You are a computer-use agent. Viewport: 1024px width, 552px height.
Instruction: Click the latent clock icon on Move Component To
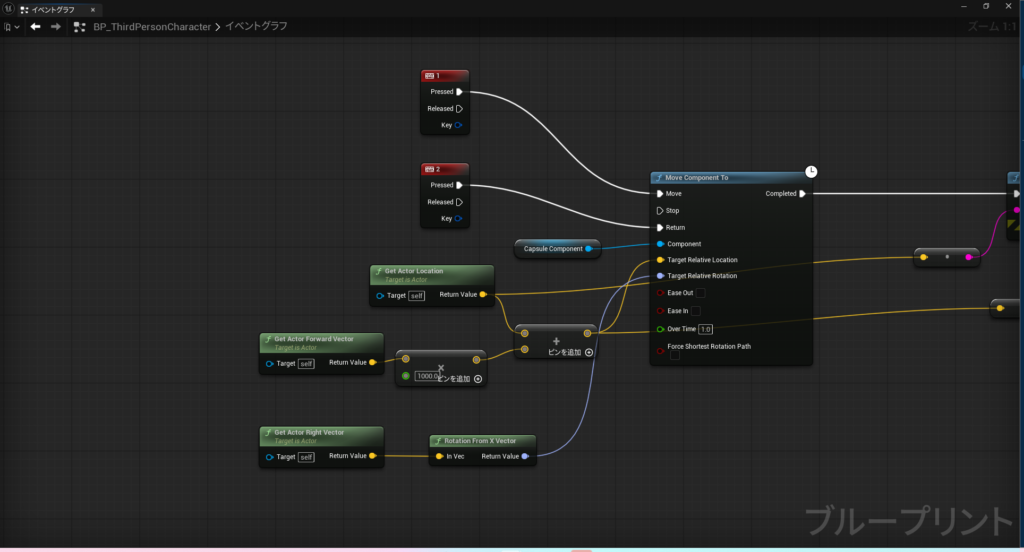[812, 172]
